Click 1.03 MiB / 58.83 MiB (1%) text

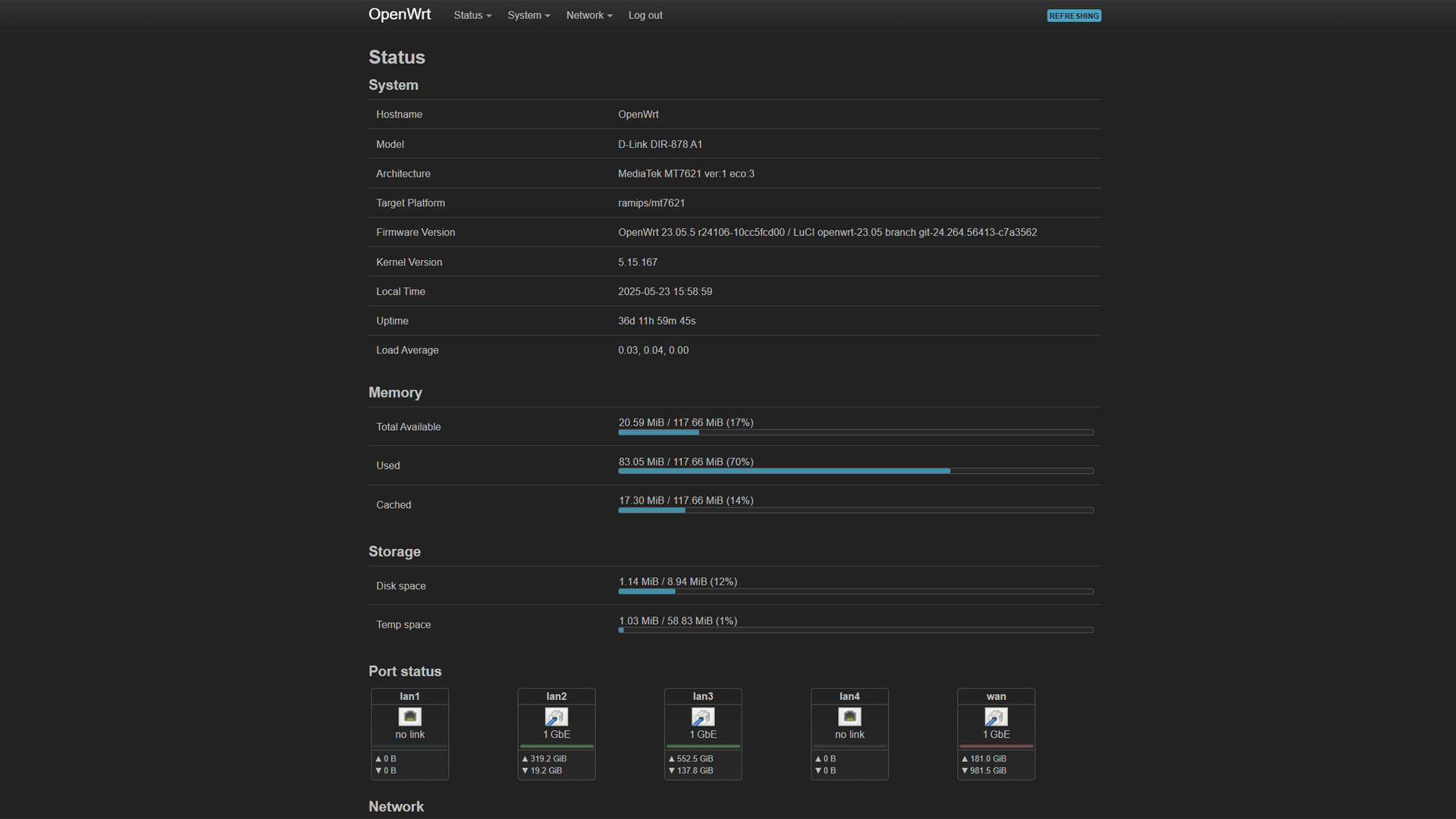pos(678,621)
